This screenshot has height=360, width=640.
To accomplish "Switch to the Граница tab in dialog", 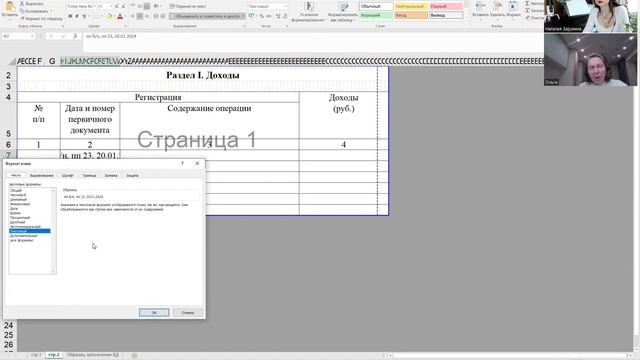I will click(89, 176).
